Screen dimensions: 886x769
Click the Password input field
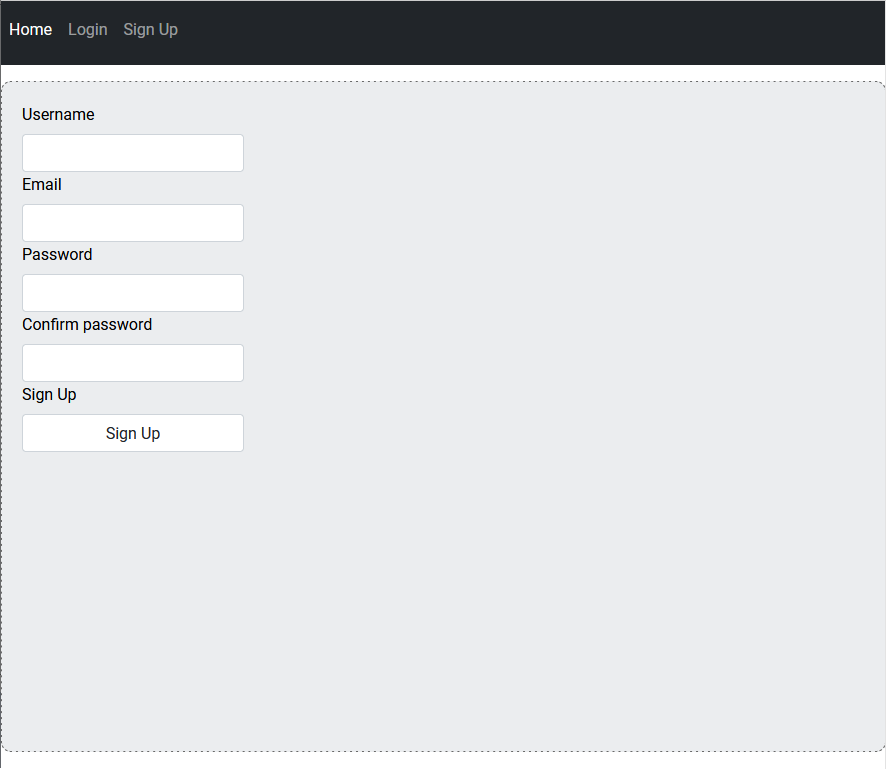(132, 292)
